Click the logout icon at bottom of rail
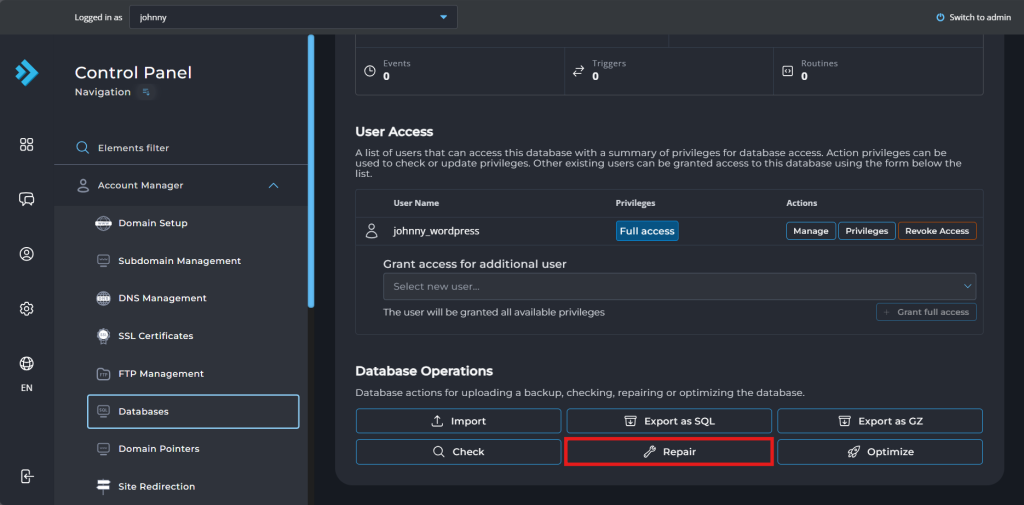Screen dimensions: 1024x505 click(27, 476)
